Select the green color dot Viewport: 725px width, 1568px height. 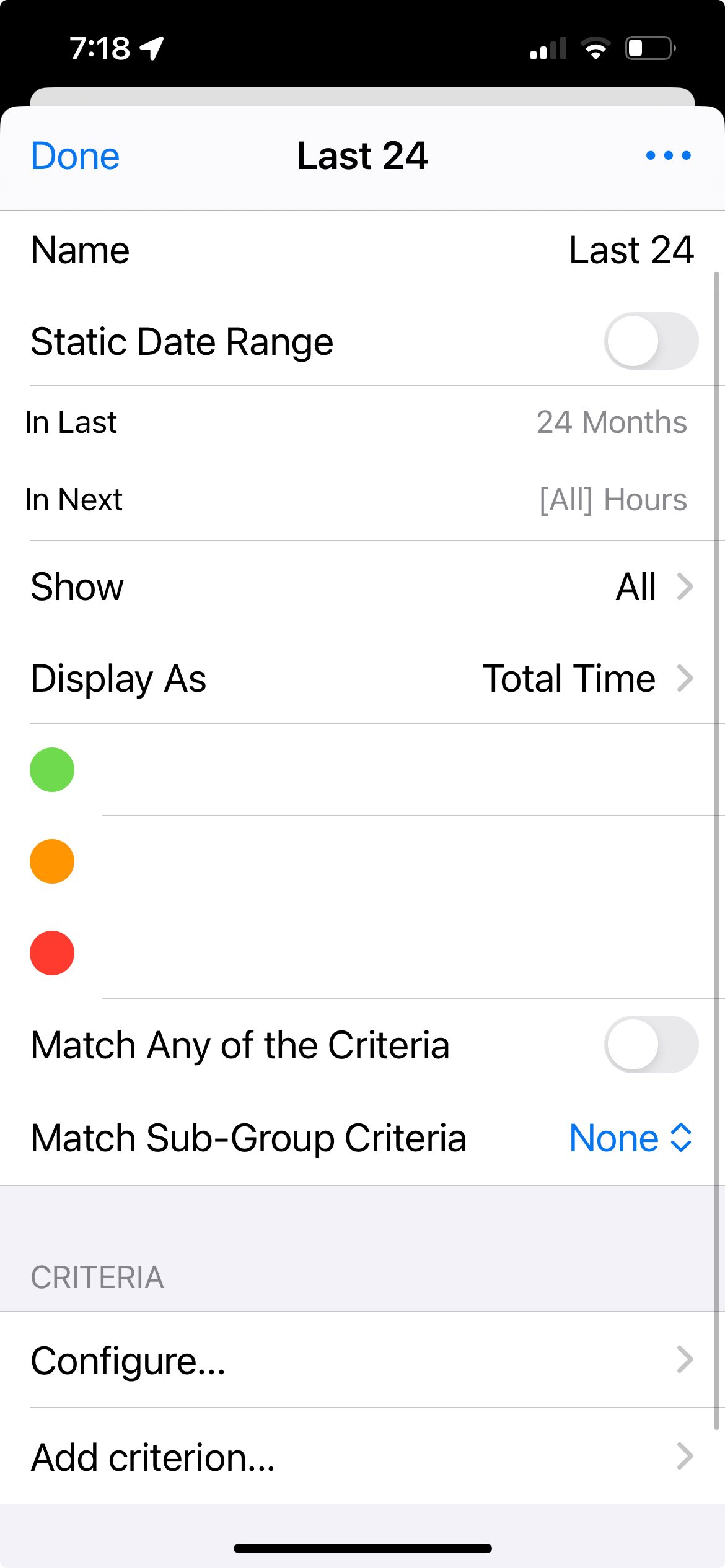52,770
